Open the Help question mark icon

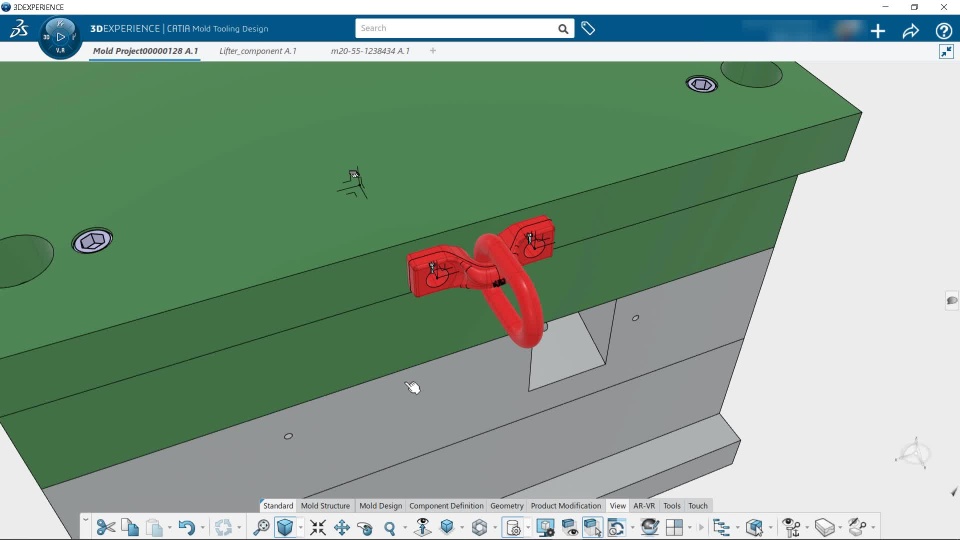point(943,31)
